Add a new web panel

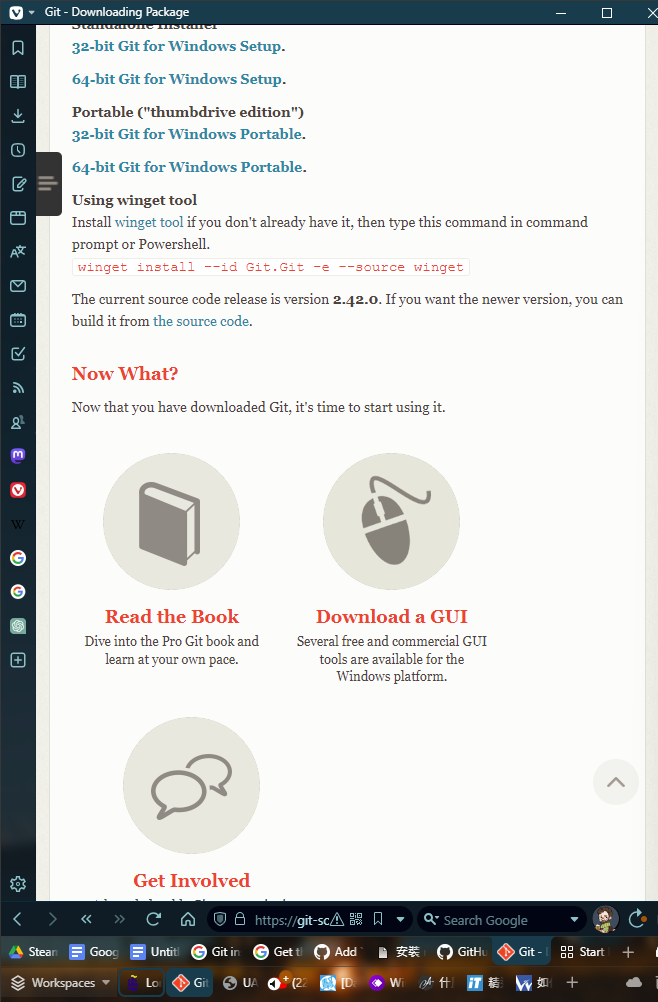18,660
